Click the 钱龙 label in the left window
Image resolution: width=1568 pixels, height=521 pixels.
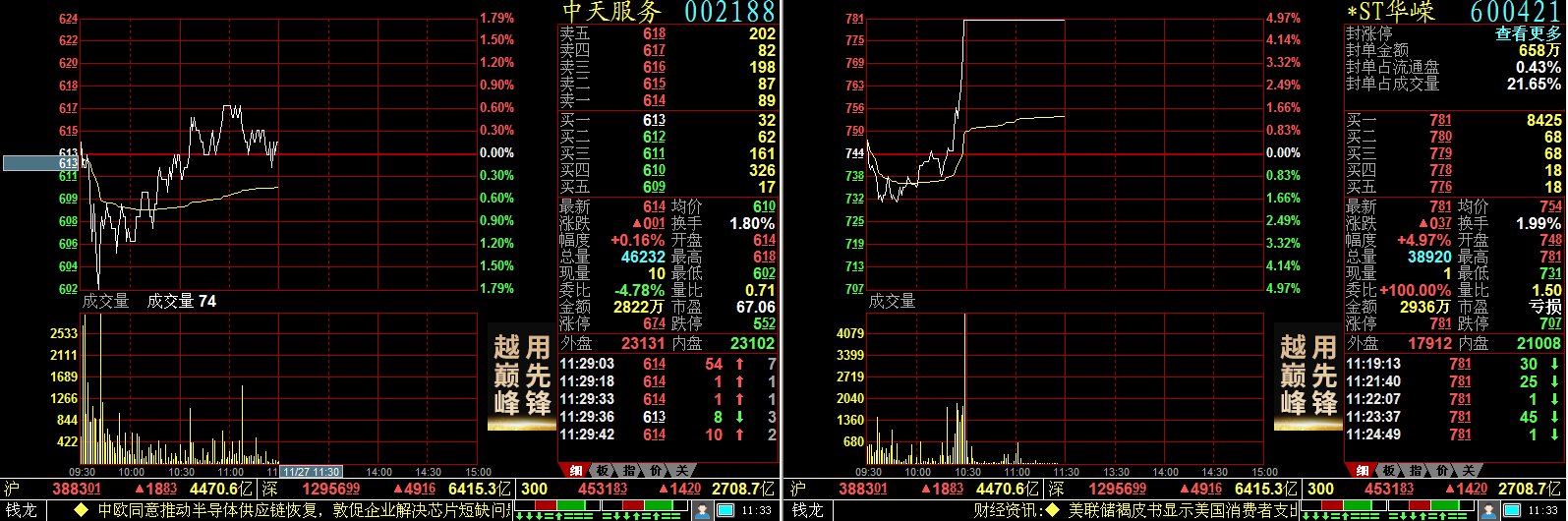(x=20, y=510)
